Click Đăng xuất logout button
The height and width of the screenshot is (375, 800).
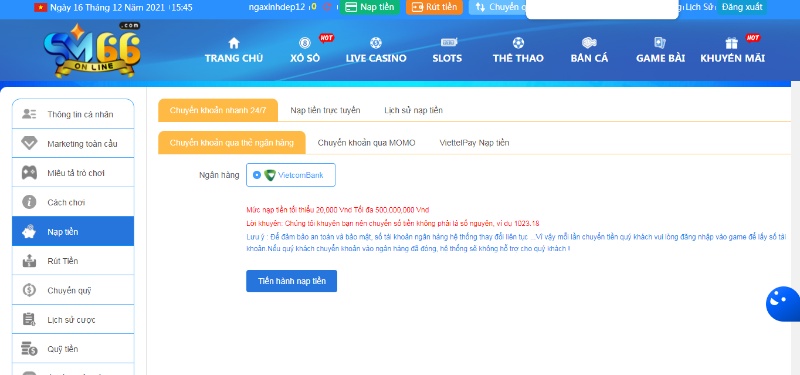[x=741, y=7]
